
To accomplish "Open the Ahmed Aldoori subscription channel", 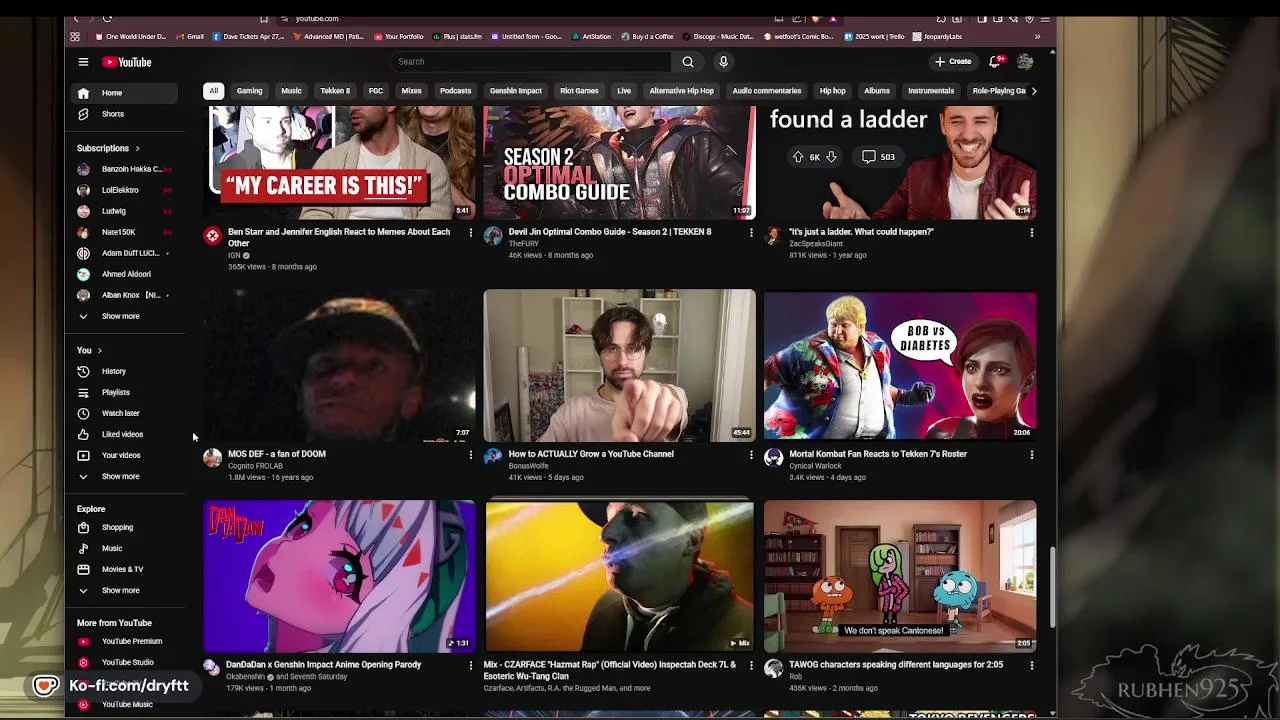I will [125, 274].
